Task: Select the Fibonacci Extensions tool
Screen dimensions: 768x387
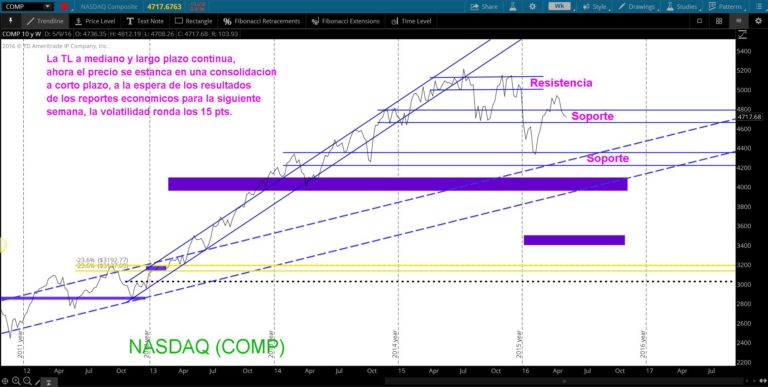Action: click(345, 21)
